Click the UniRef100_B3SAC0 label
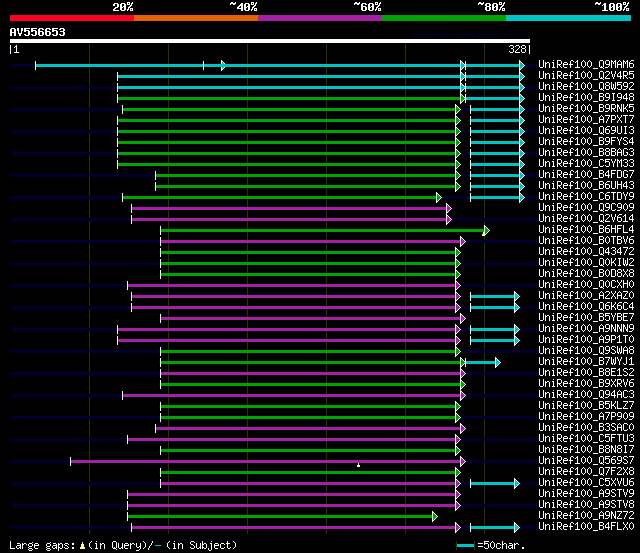The height and width of the screenshot is (553, 640). click(586, 428)
